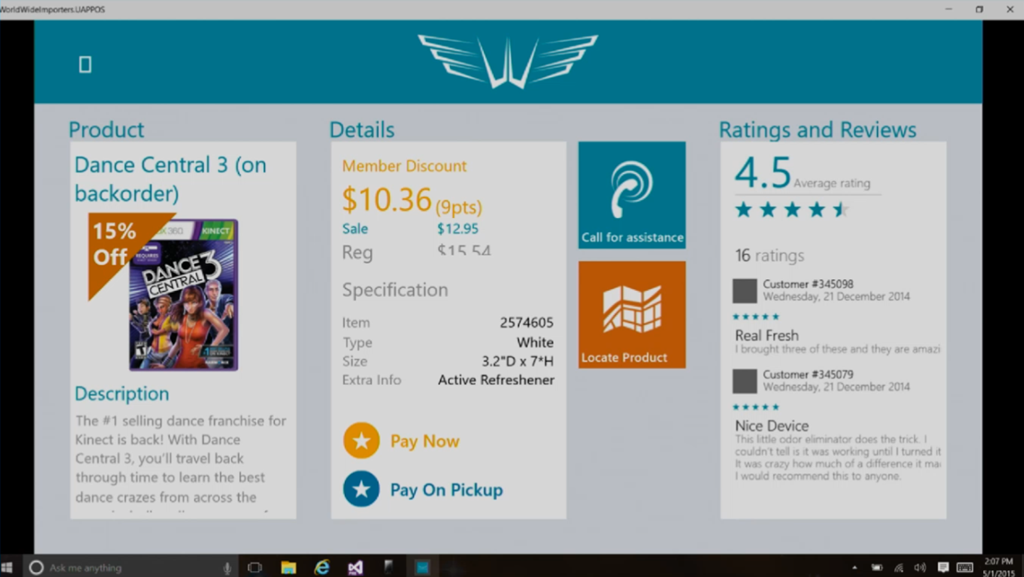
Task: Click the battery icon in system tray
Action: coord(877,568)
